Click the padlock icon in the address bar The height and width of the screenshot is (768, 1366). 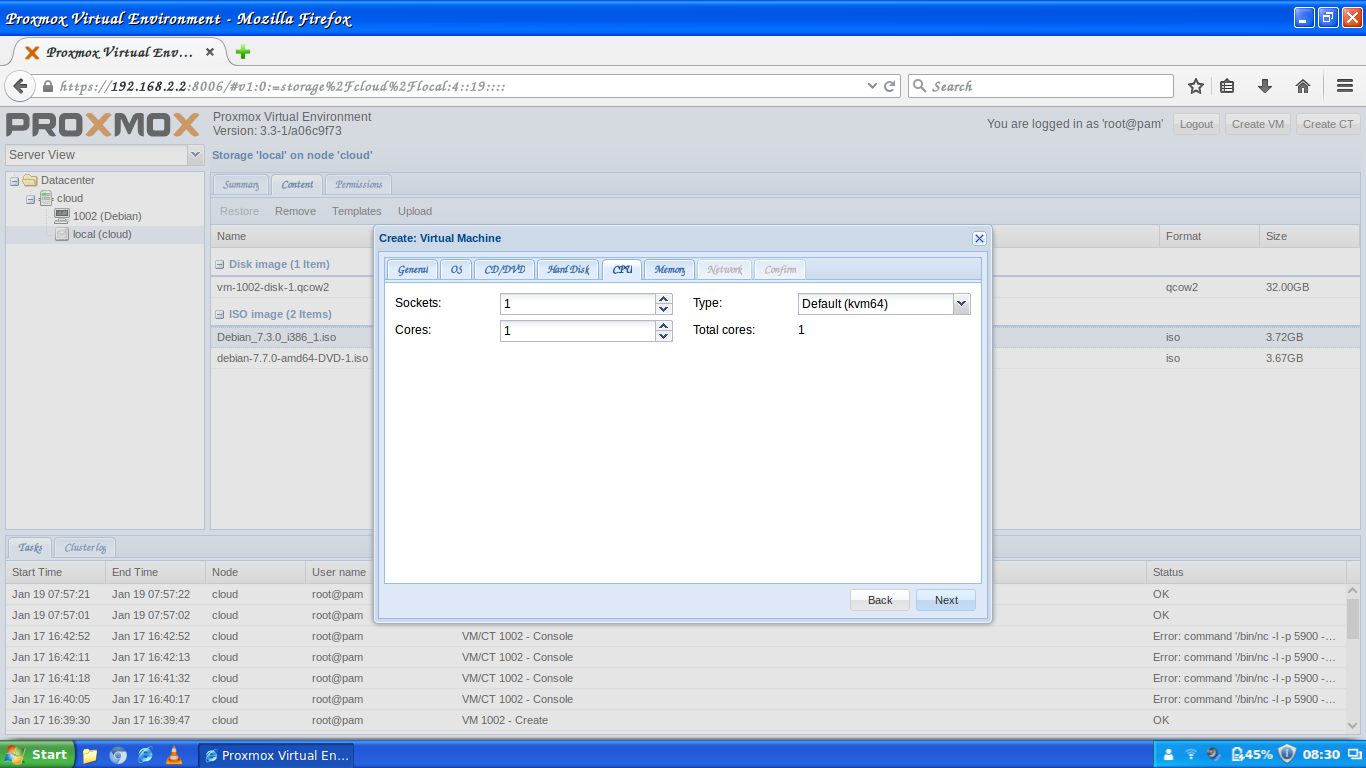pos(47,87)
